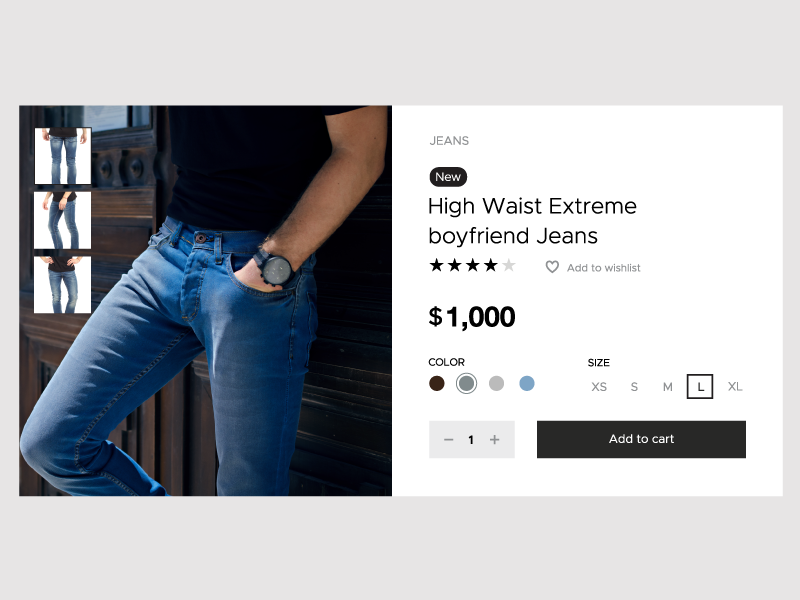View the first front-view jeans thumbnail
Viewport: 800px width, 600px height.
(63, 156)
